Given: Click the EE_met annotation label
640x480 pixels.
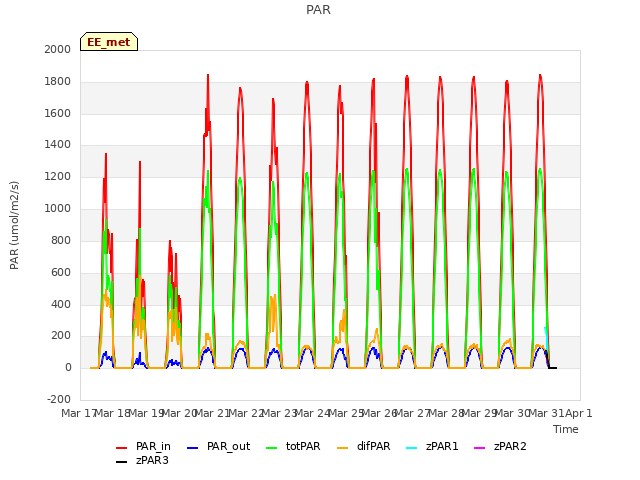Looking at the screenshot, I should click(x=109, y=42).
